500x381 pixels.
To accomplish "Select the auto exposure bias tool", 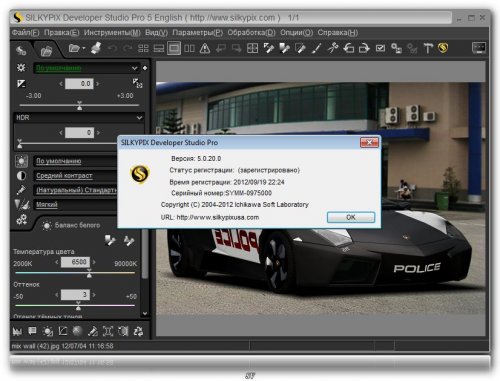I will click(268, 48).
